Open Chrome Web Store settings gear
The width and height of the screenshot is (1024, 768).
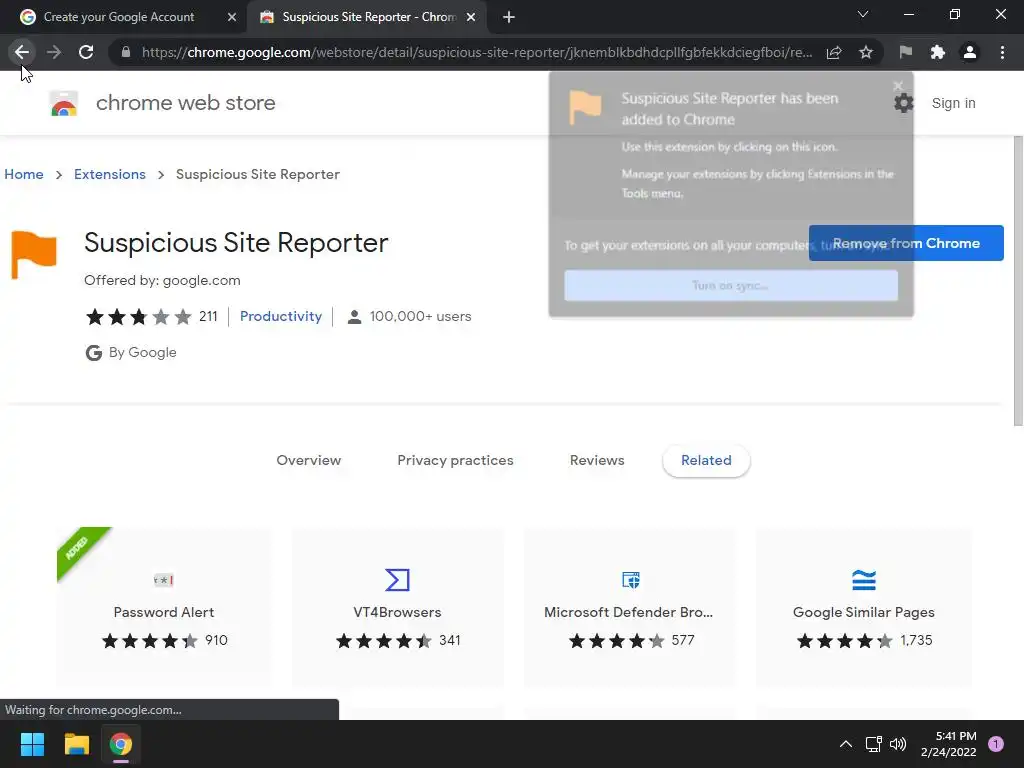click(x=904, y=103)
